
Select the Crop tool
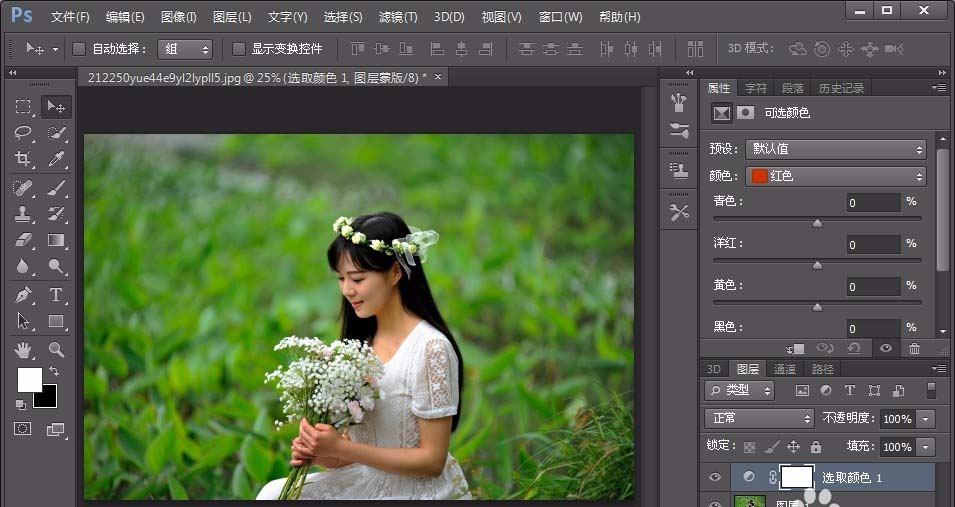pyautogui.click(x=23, y=159)
